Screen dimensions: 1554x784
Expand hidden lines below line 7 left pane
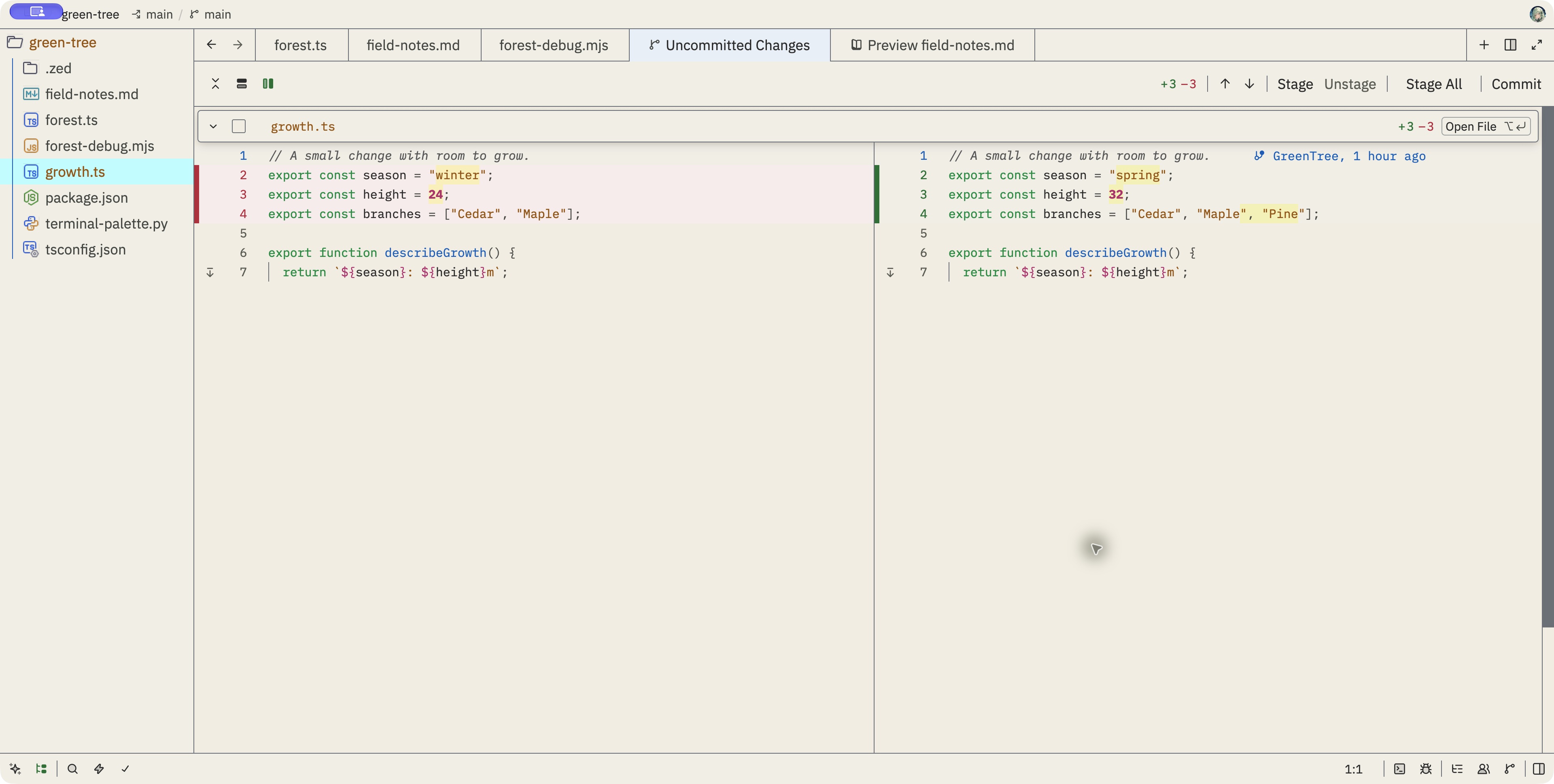(210, 273)
